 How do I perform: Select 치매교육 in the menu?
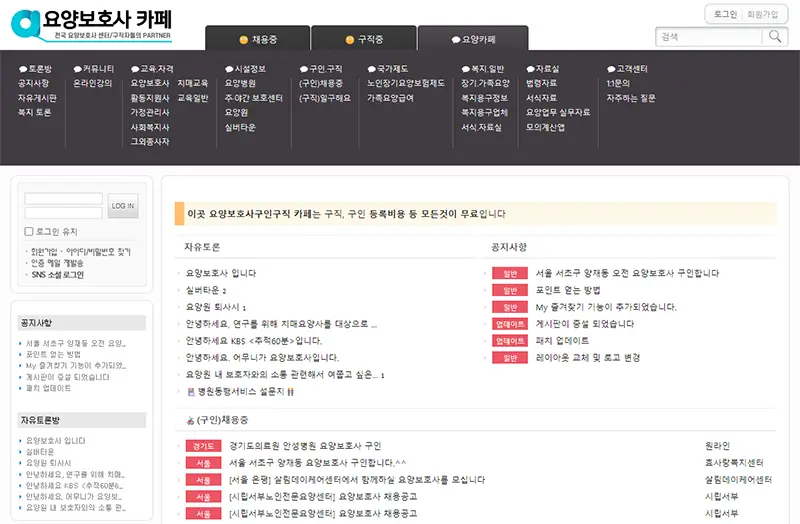click(x=193, y=83)
